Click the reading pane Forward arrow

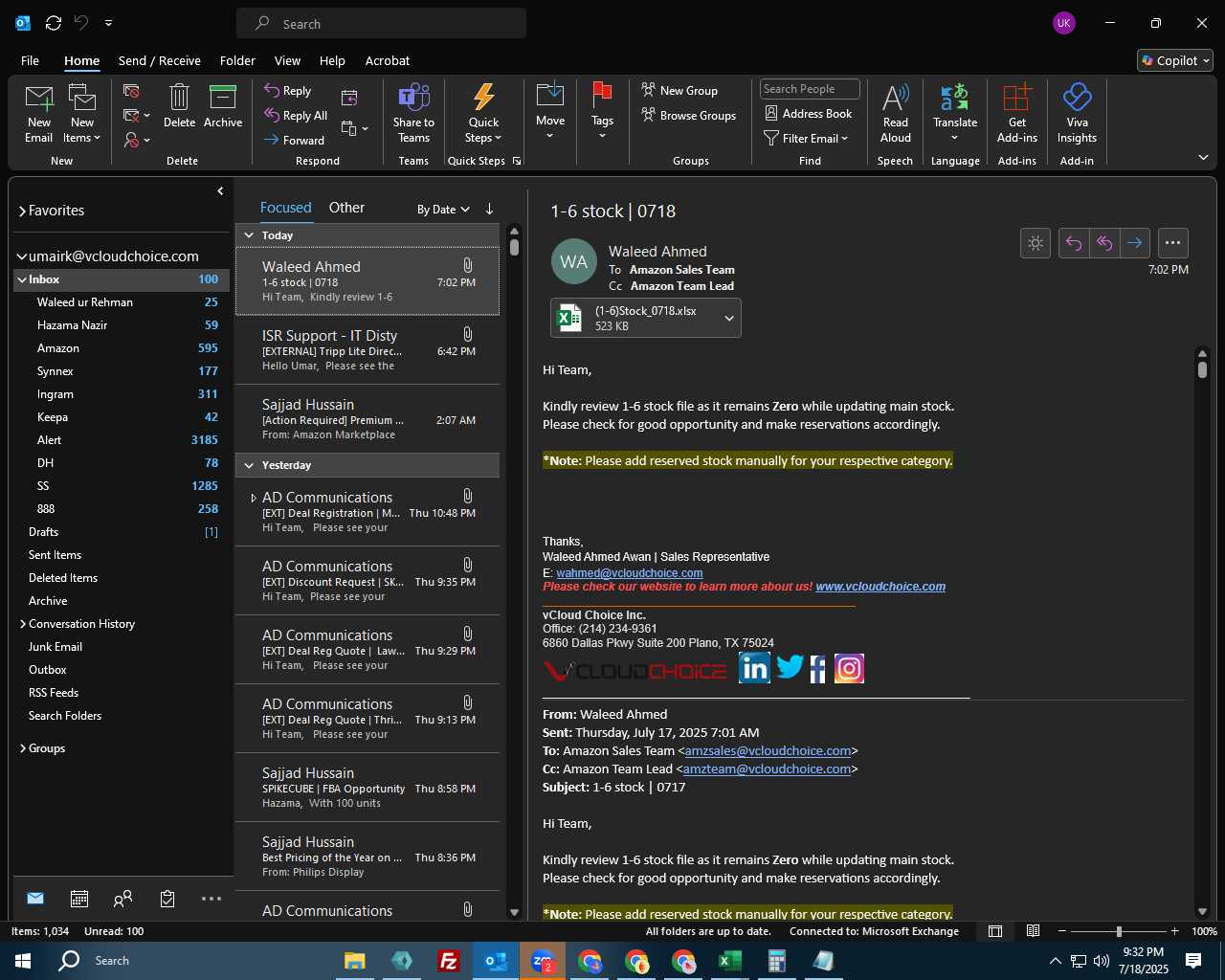(x=1135, y=243)
